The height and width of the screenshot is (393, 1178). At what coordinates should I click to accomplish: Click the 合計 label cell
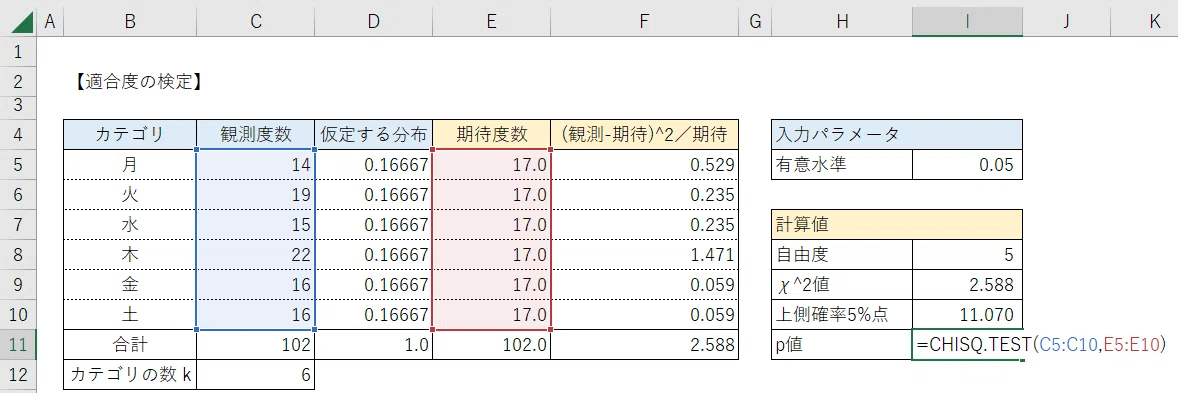(x=130, y=345)
